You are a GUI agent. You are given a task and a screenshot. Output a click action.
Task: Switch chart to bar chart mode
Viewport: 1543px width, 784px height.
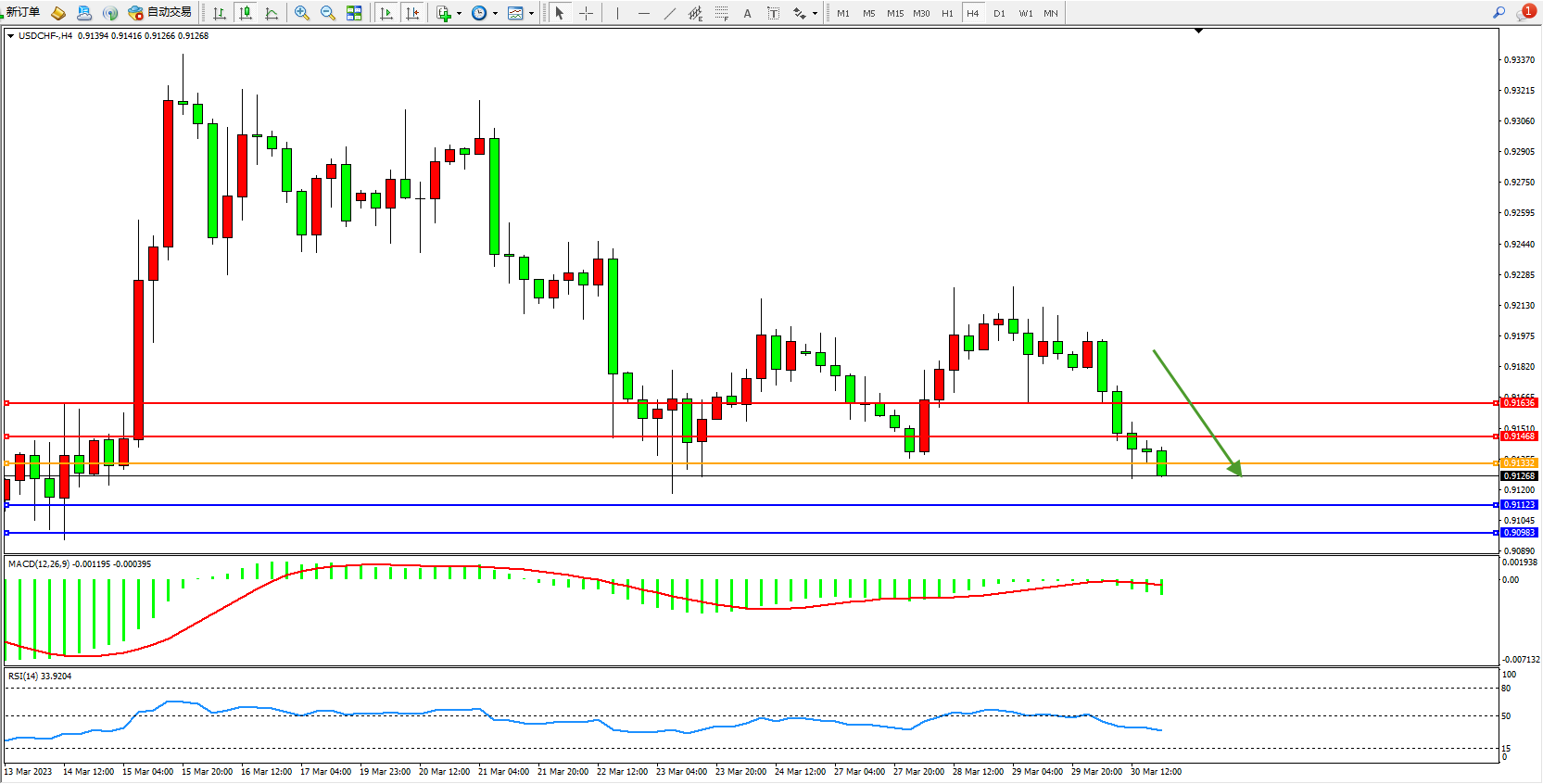tap(220, 13)
